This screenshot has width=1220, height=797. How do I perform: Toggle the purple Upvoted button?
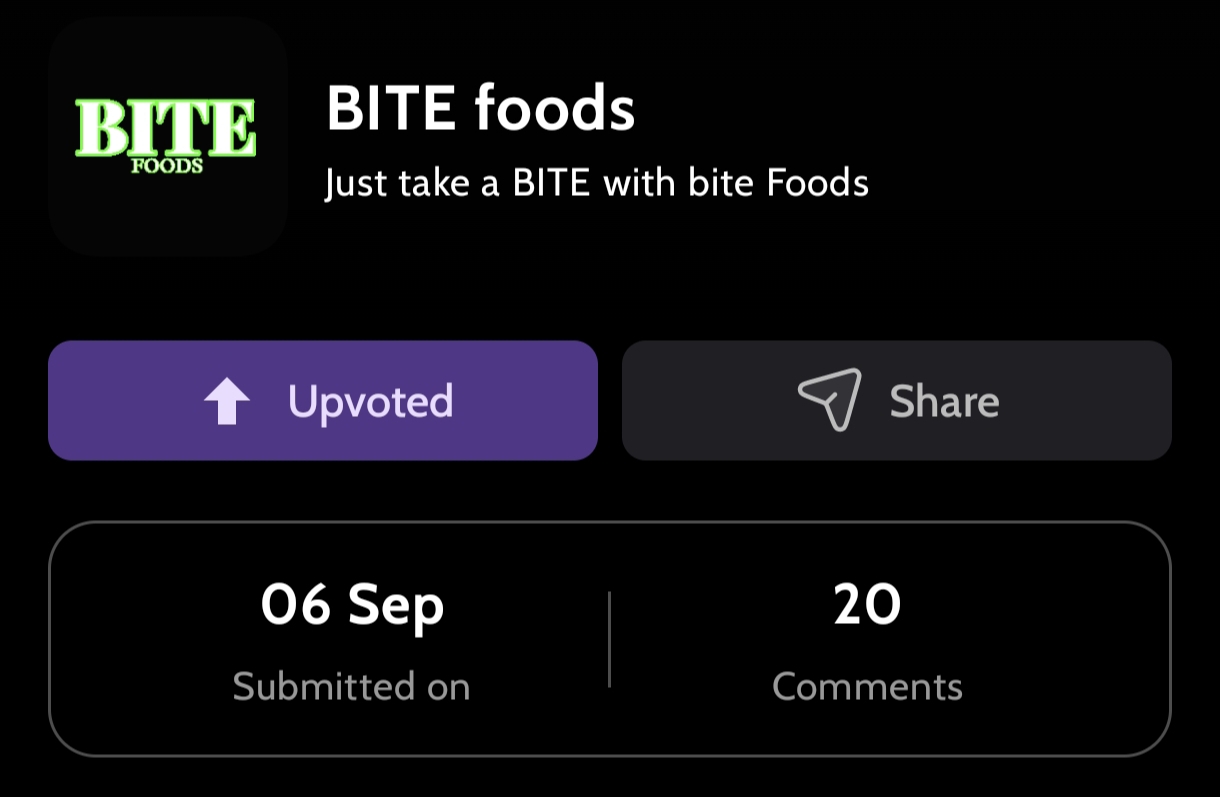pyautogui.click(x=322, y=400)
